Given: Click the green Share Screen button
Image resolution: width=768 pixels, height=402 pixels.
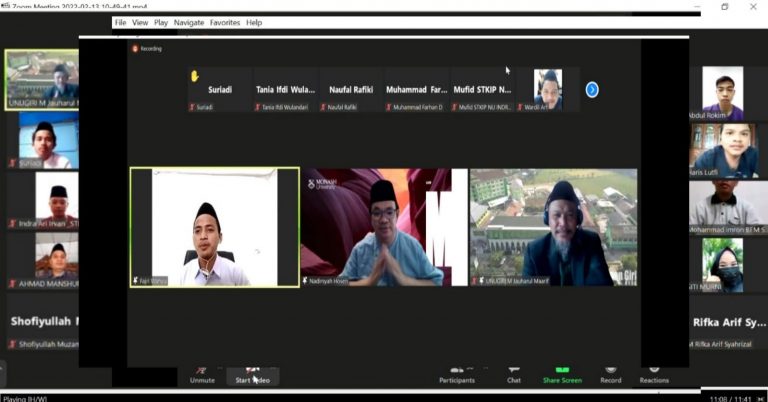Looking at the screenshot, I should point(562,375).
